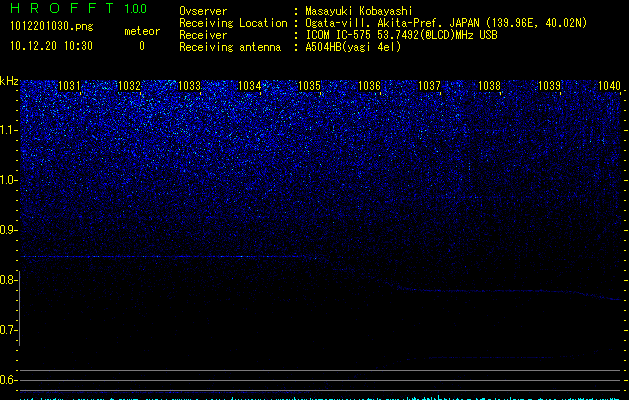Click the antenna value A504HB(yagi 4el)

point(353,47)
